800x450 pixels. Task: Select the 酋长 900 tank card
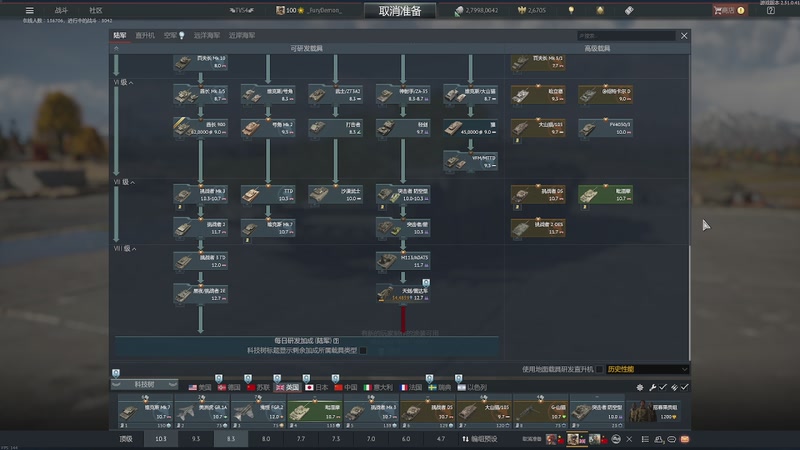click(x=201, y=128)
